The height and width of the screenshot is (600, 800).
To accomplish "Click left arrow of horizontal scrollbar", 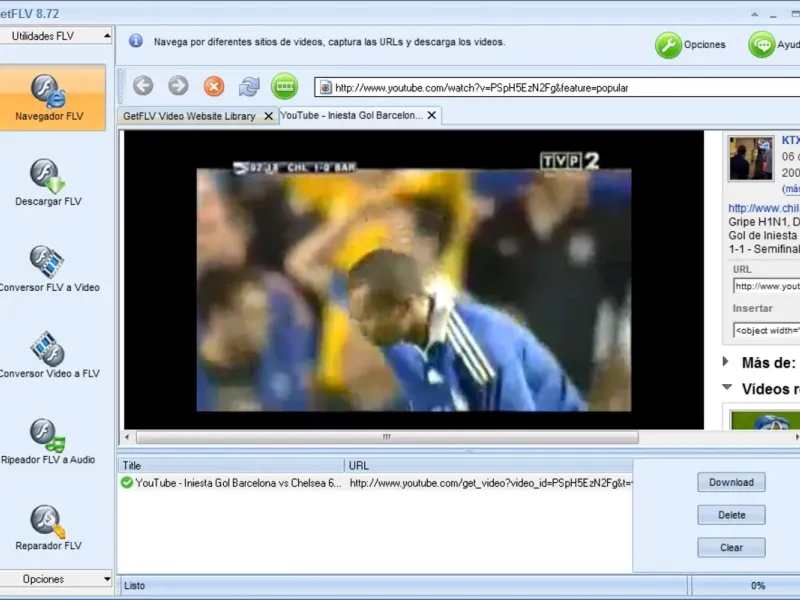I will pyautogui.click(x=127, y=437).
